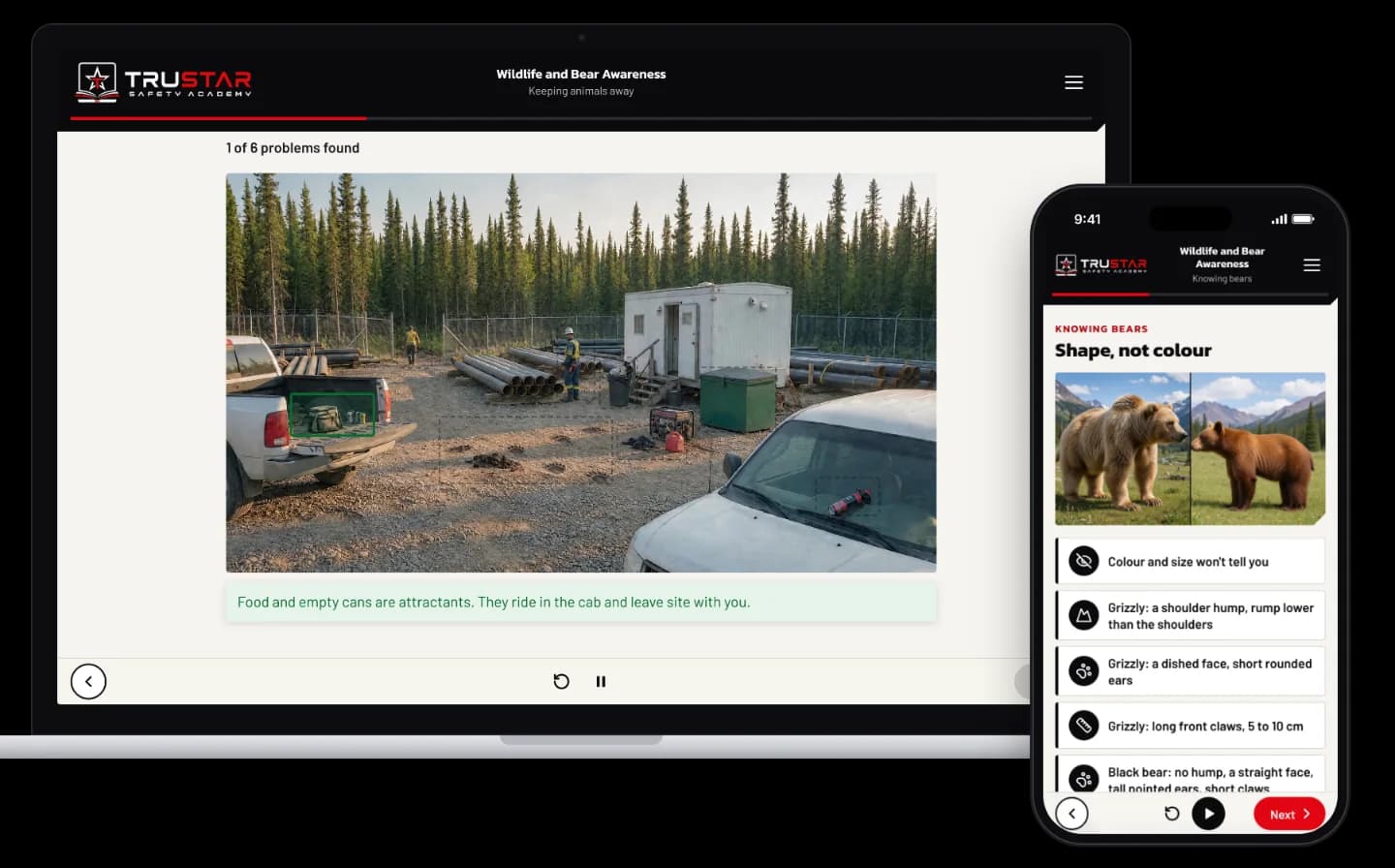
Task: Tap the phone's signal strength bars
Action: pos(1279,219)
